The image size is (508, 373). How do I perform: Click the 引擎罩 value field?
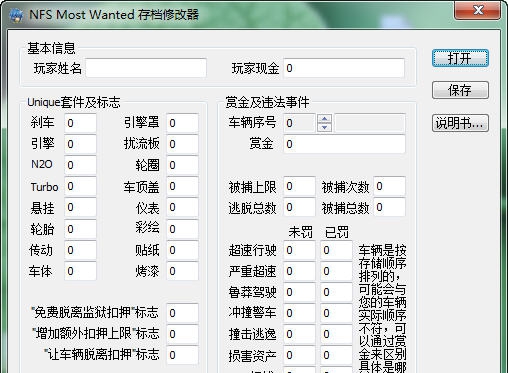[x=182, y=123]
